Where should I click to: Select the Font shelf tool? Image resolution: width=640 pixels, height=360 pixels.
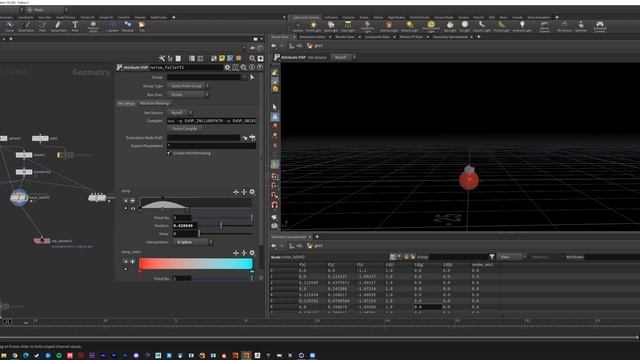pyautogui.click(x=75, y=27)
